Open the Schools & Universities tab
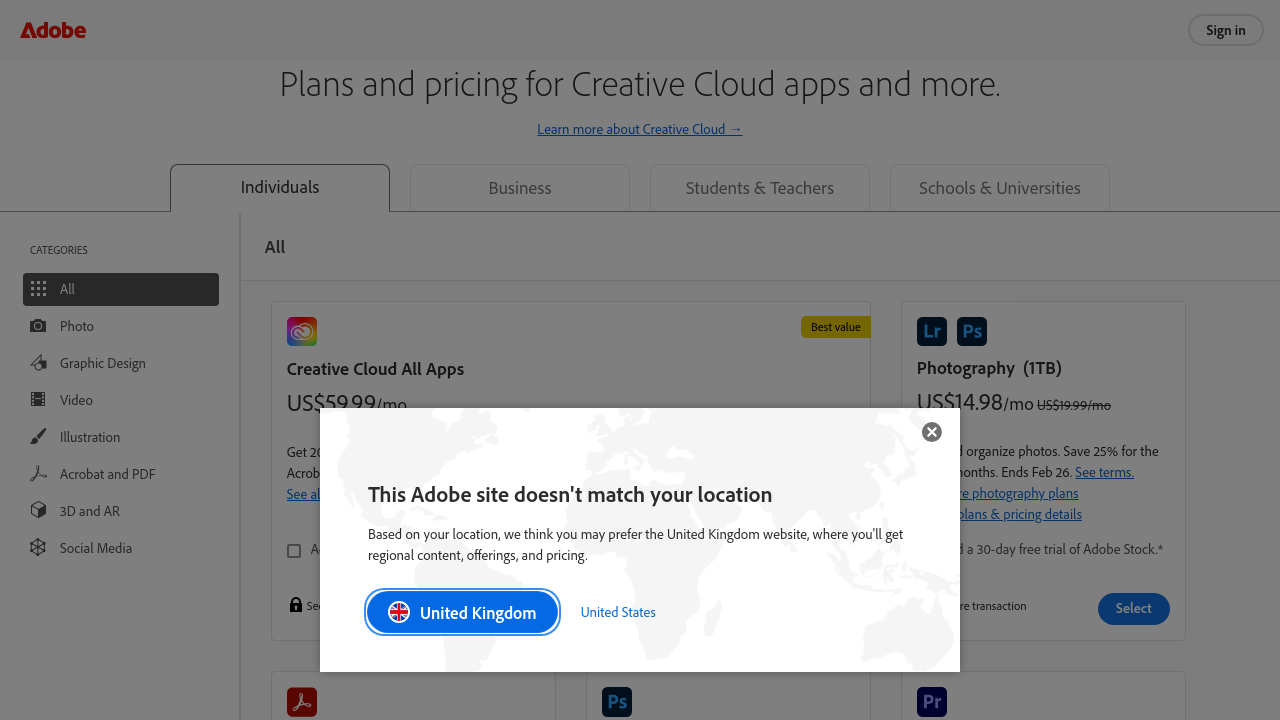 click(x=999, y=188)
